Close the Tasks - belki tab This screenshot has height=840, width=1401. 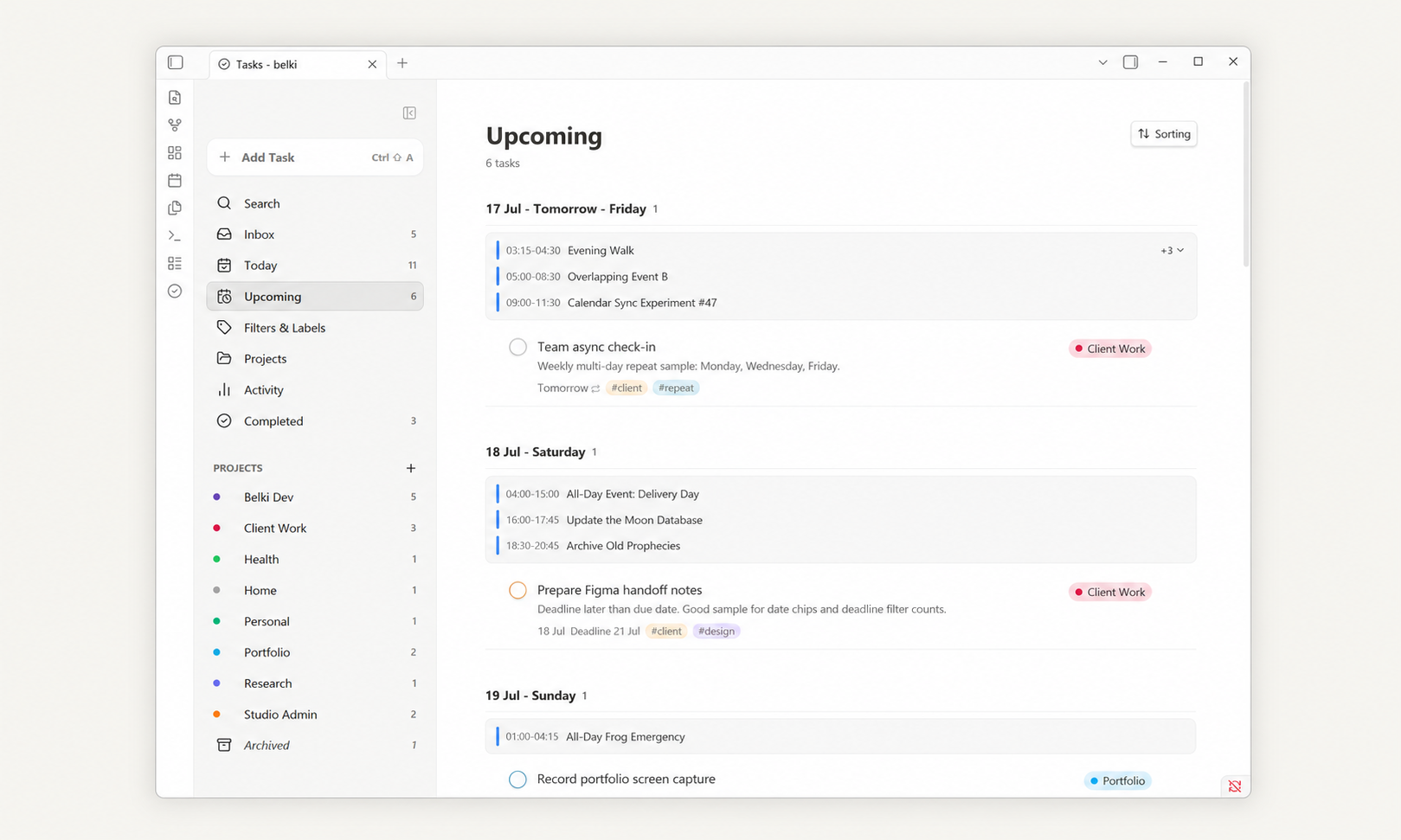click(372, 64)
